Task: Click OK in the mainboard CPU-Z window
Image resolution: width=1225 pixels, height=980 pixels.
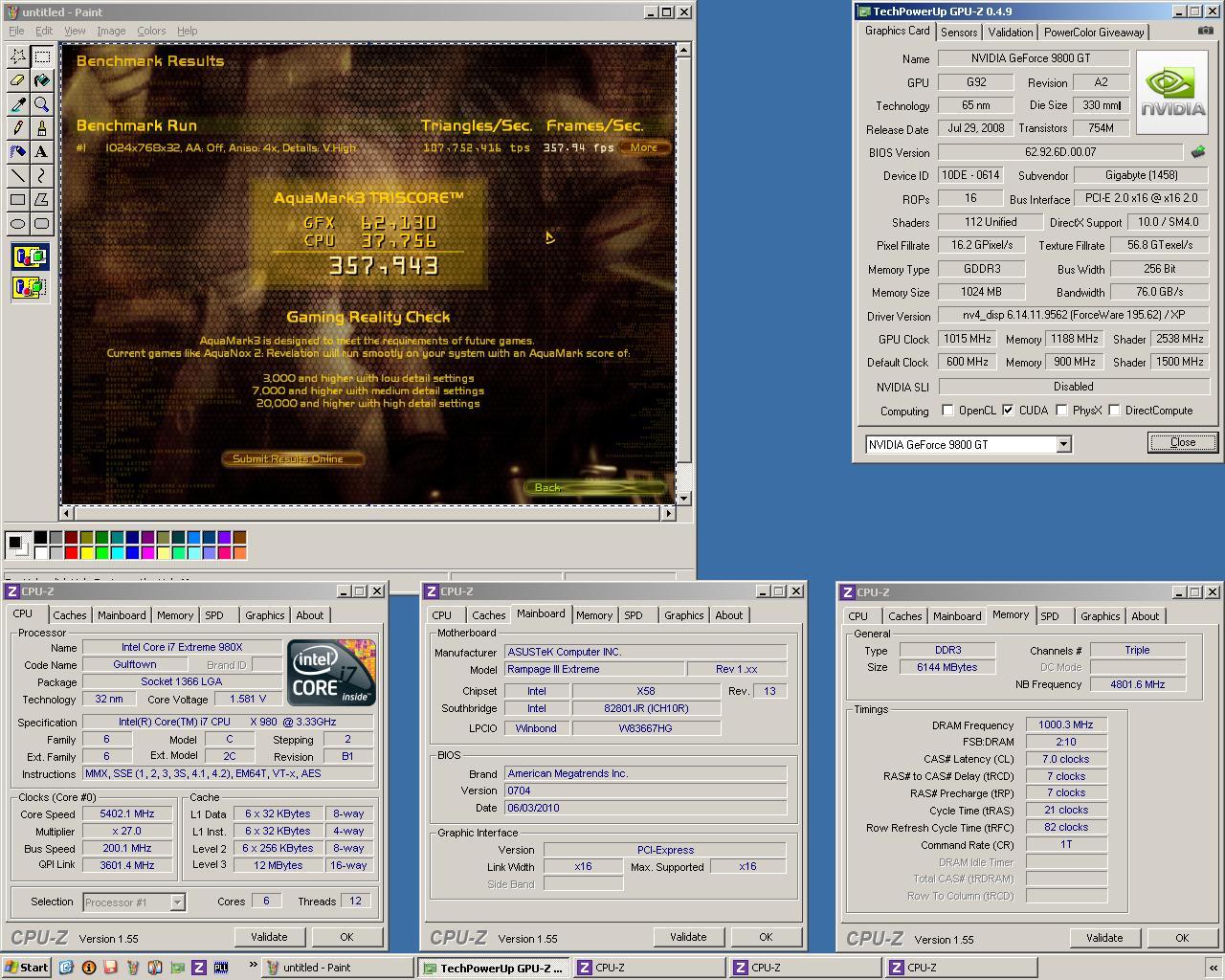Action: (766, 937)
